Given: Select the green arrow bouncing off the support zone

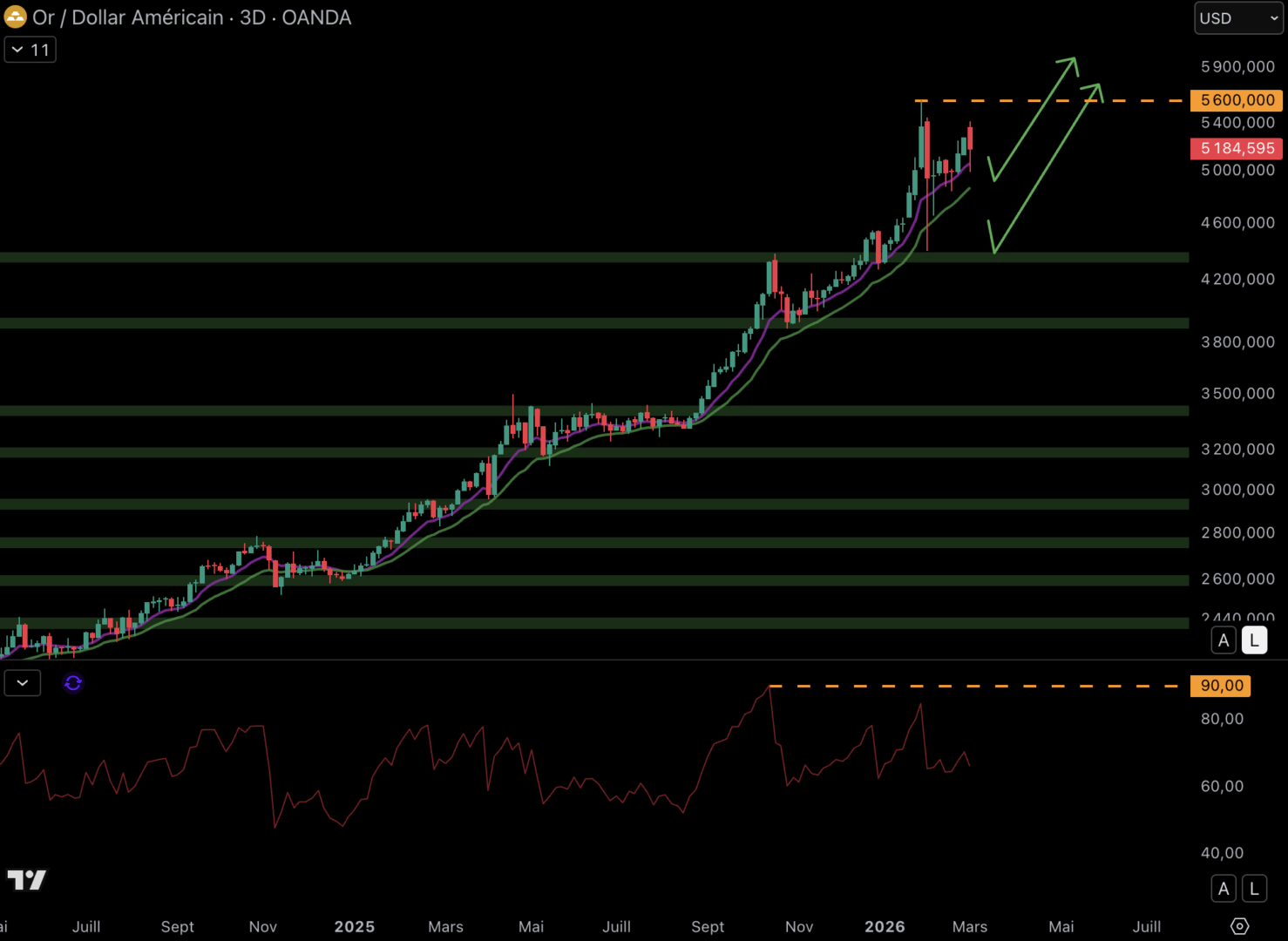Looking at the screenshot, I should coord(1046,166).
